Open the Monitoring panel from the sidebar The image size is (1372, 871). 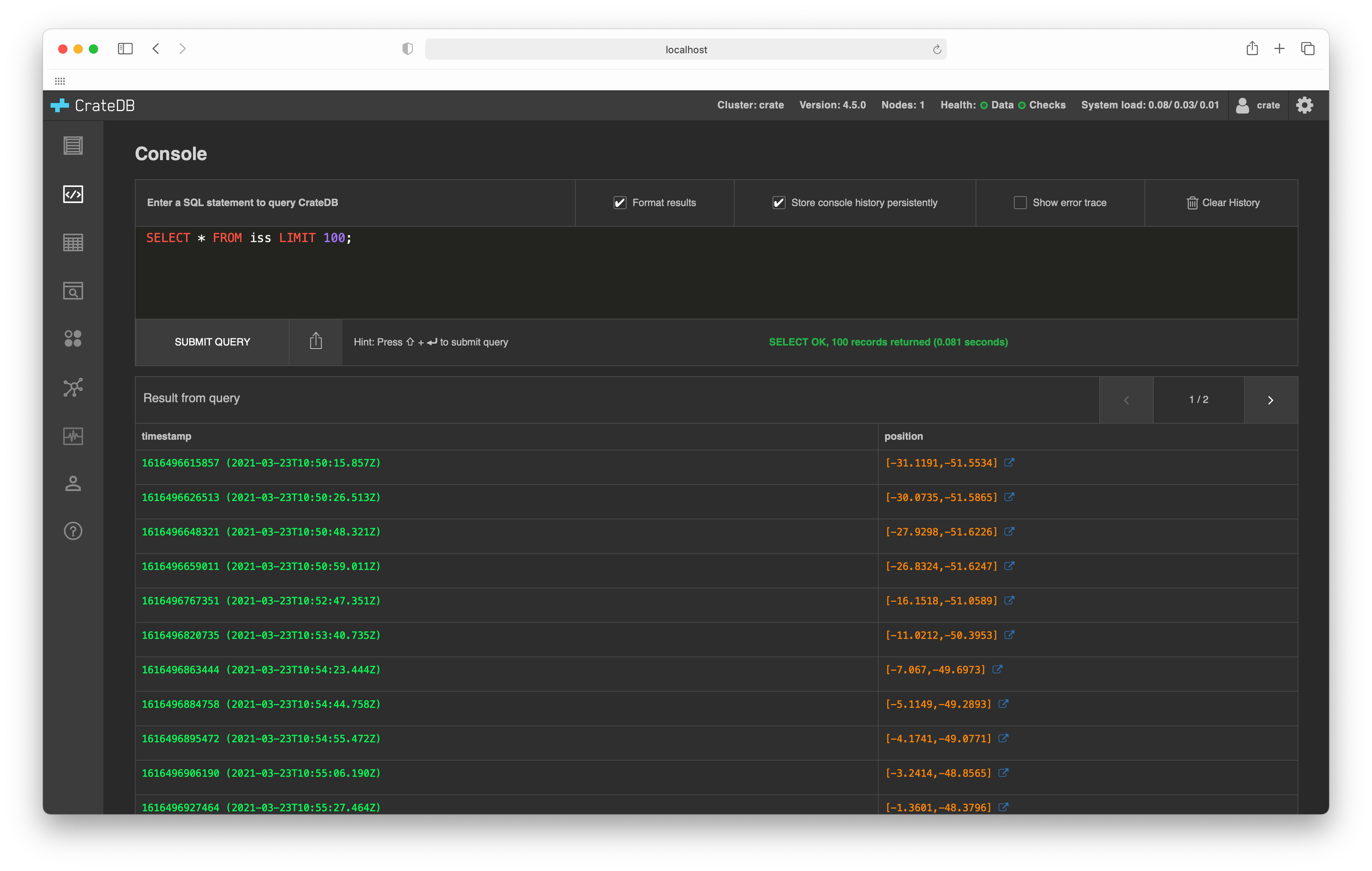point(73,436)
